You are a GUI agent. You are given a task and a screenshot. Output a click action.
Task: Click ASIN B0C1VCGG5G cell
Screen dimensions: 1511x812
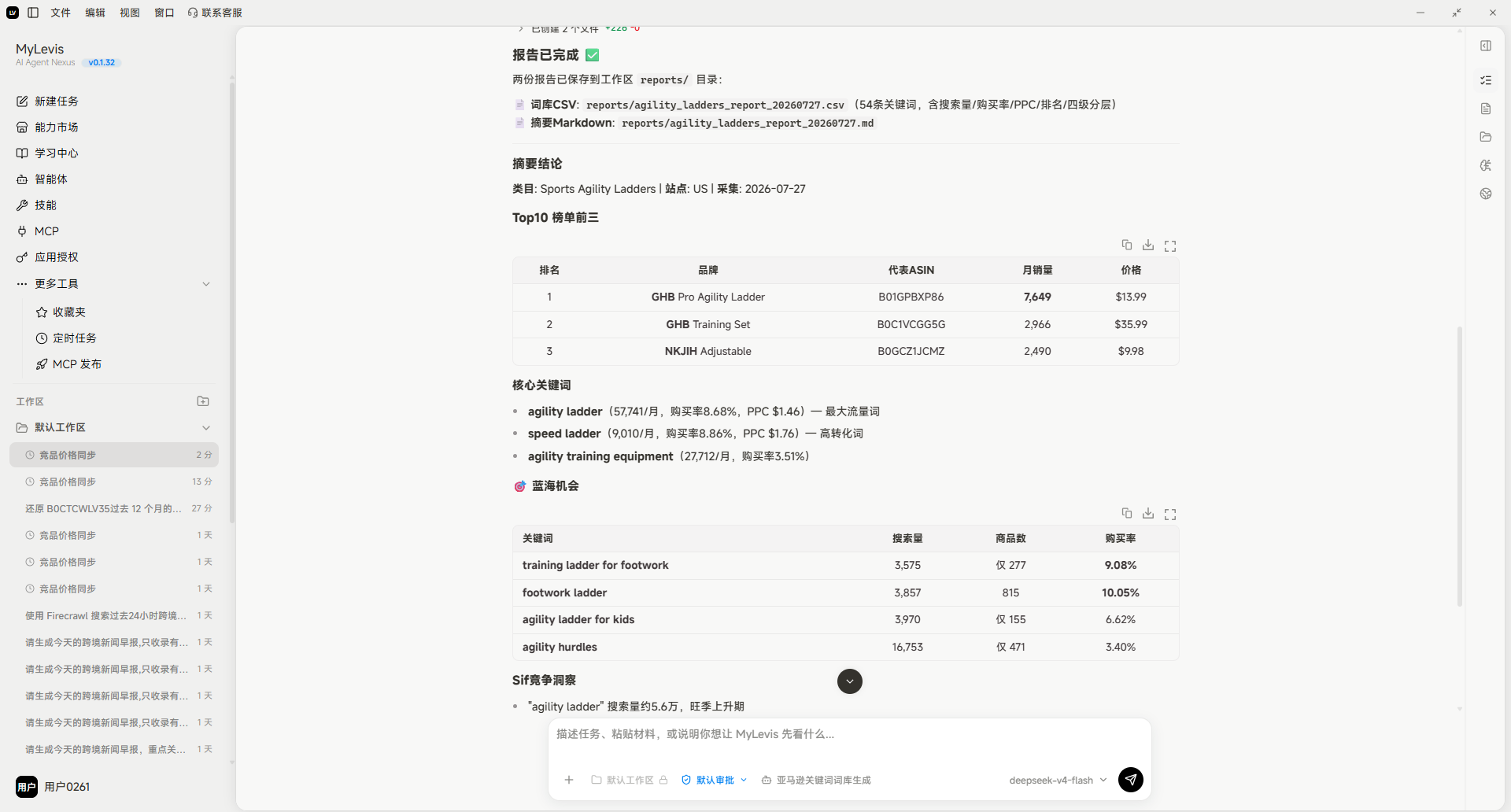coord(911,324)
